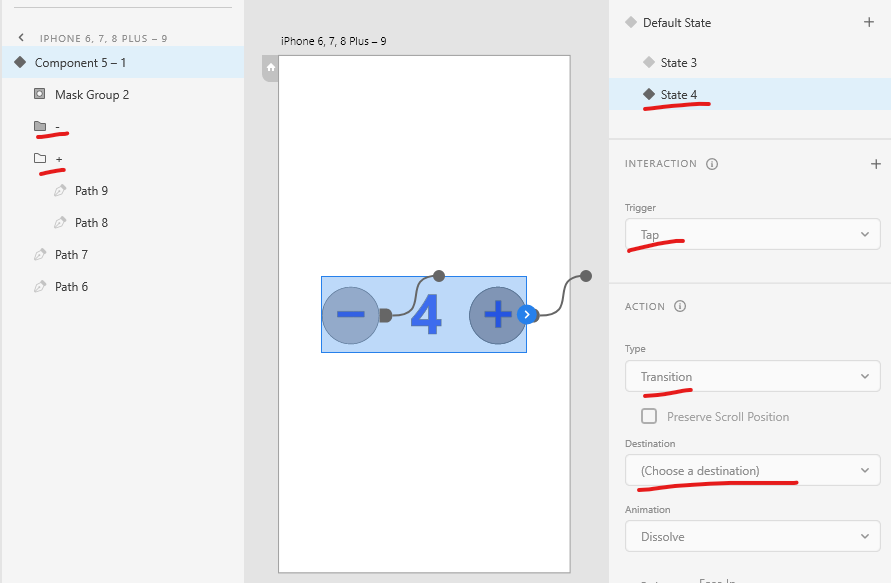Add a new interaction with plus icon

(x=875, y=164)
